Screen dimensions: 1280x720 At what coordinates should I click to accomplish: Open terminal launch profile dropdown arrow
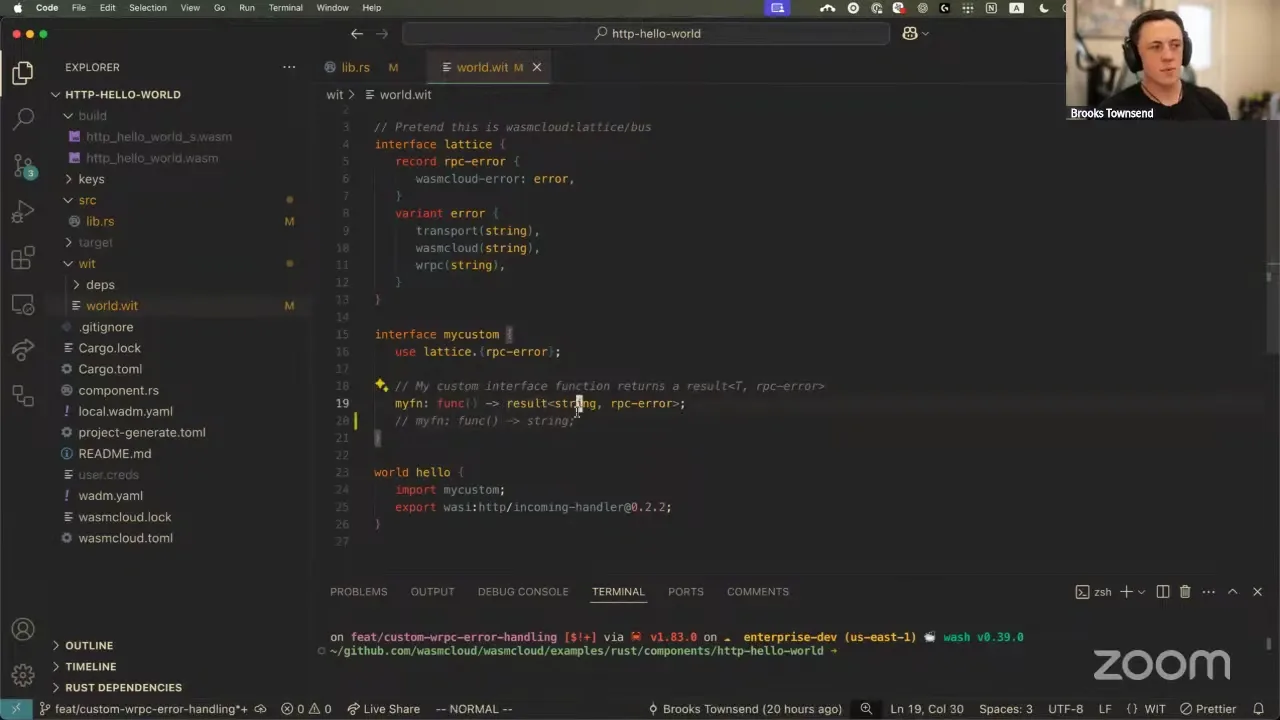pos(1141,592)
